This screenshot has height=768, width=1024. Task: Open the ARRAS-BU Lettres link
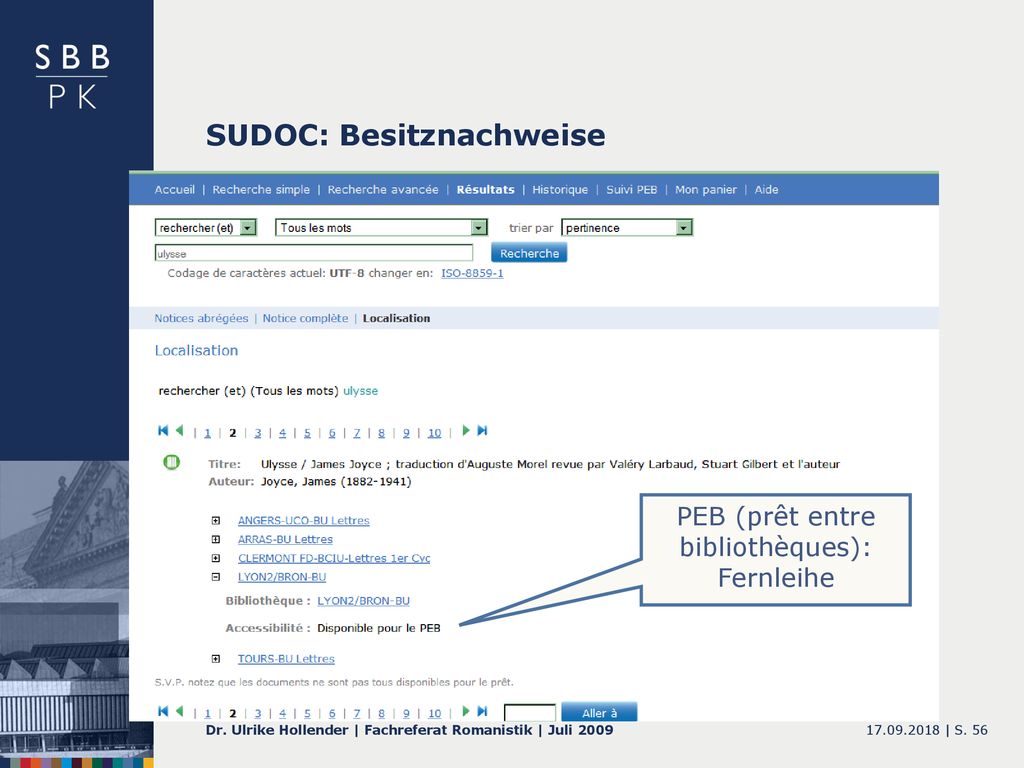[285, 539]
